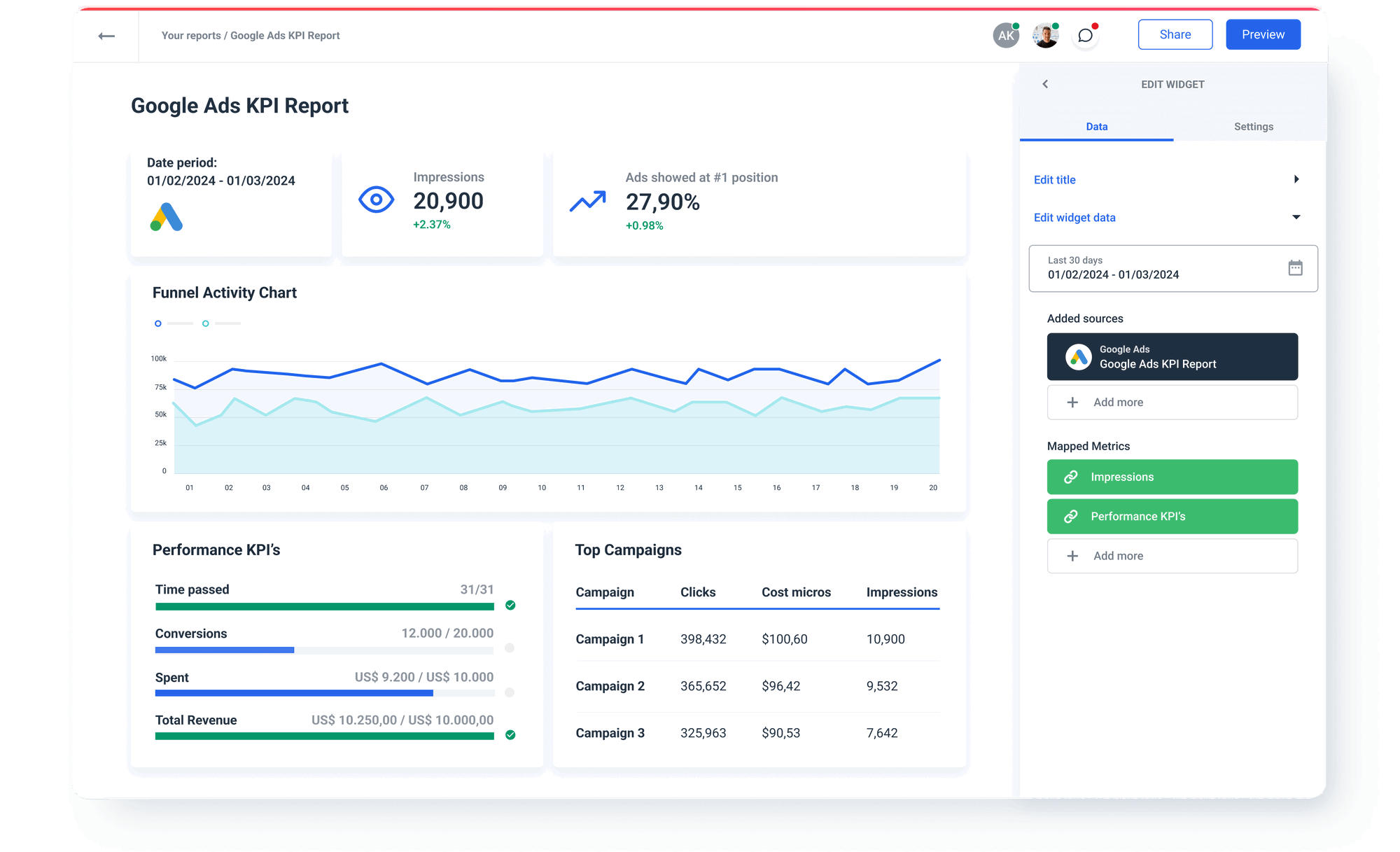Viewport: 1400px width, 852px height.
Task: Toggle the teal series in Funnel Activity Chart legend
Action: click(x=206, y=323)
